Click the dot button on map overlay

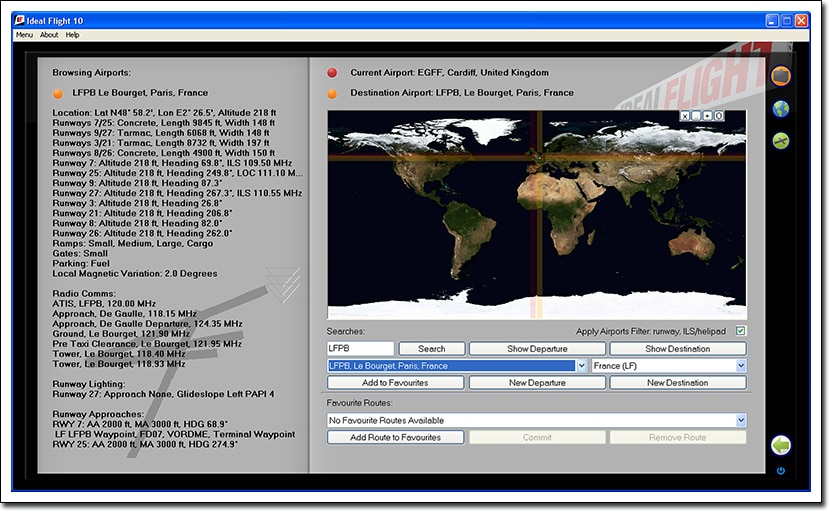pos(708,116)
